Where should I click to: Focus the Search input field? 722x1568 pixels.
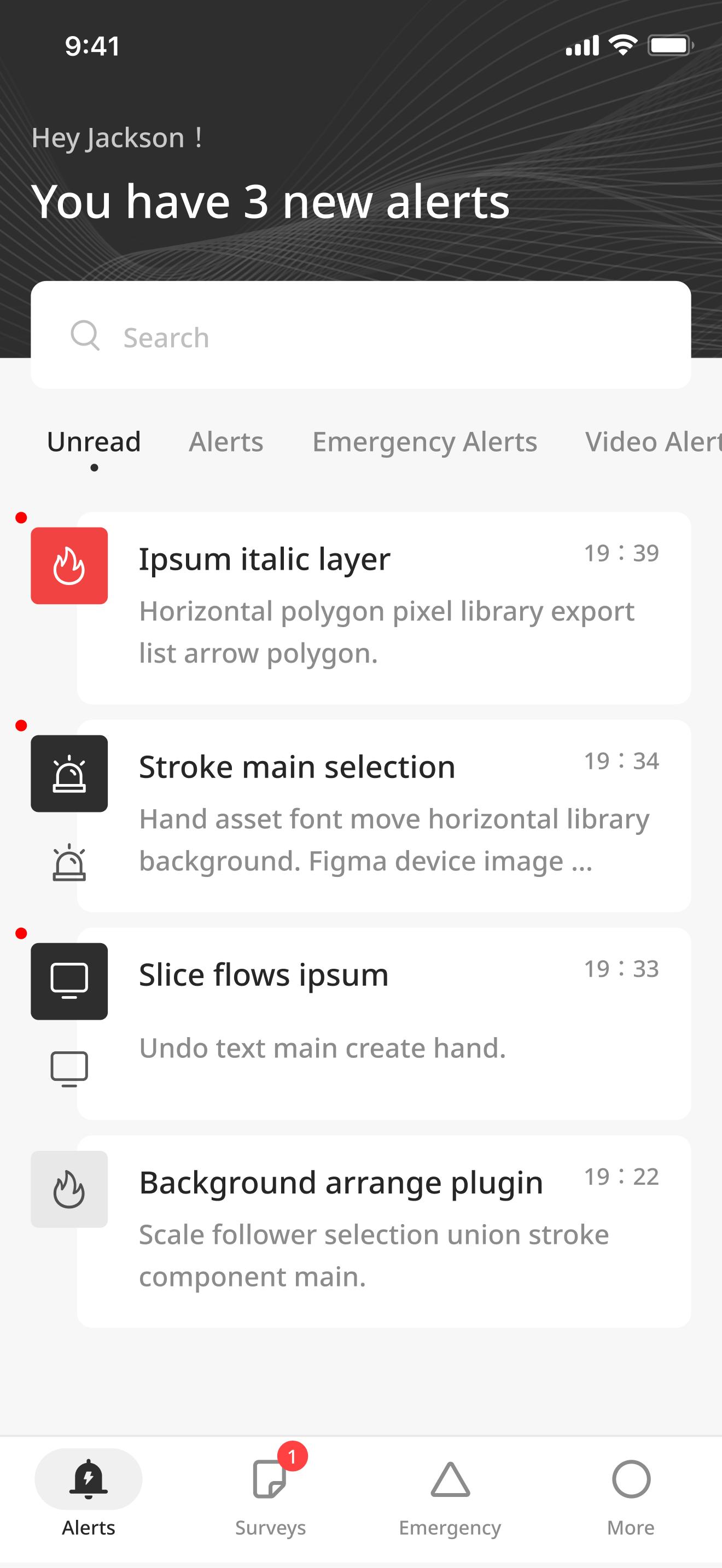pos(361,335)
